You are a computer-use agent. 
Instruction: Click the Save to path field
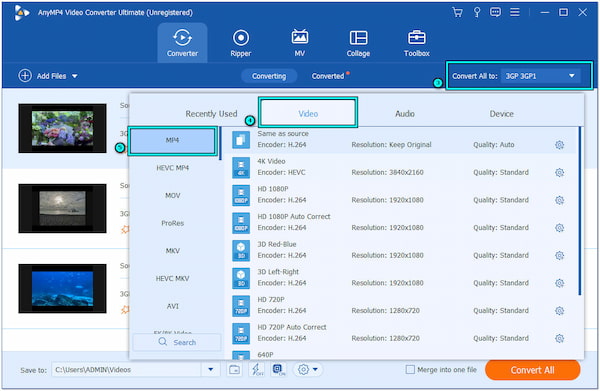click(x=126, y=370)
